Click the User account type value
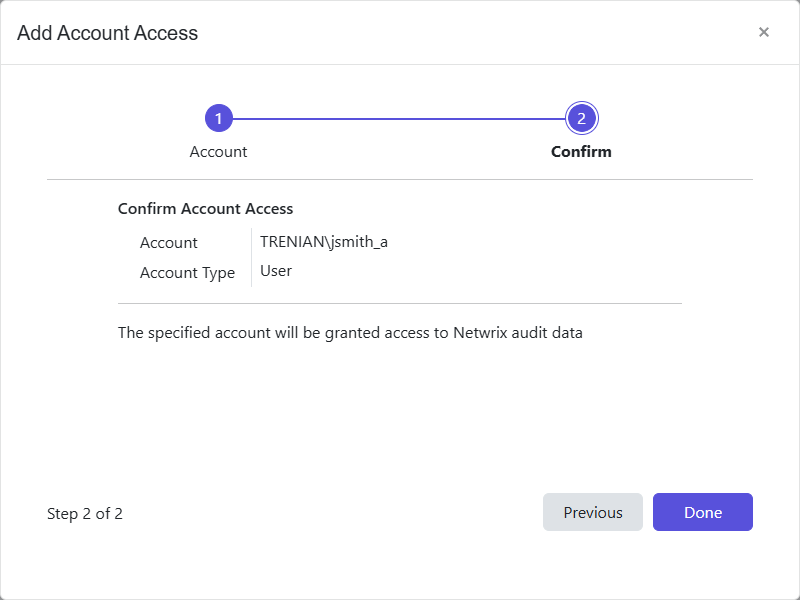The image size is (800, 600). click(276, 270)
